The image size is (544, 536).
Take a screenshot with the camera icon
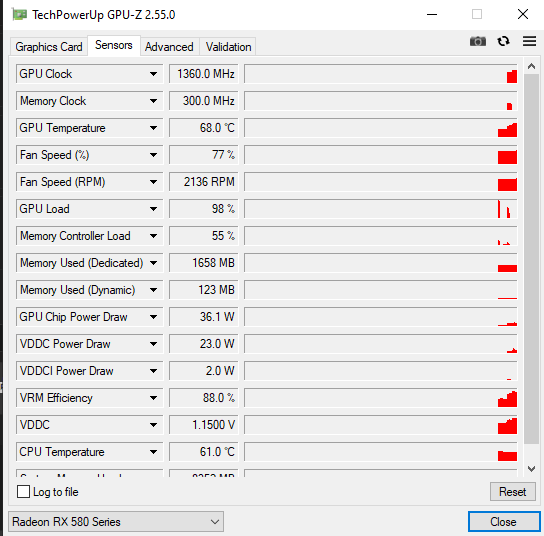click(x=478, y=41)
